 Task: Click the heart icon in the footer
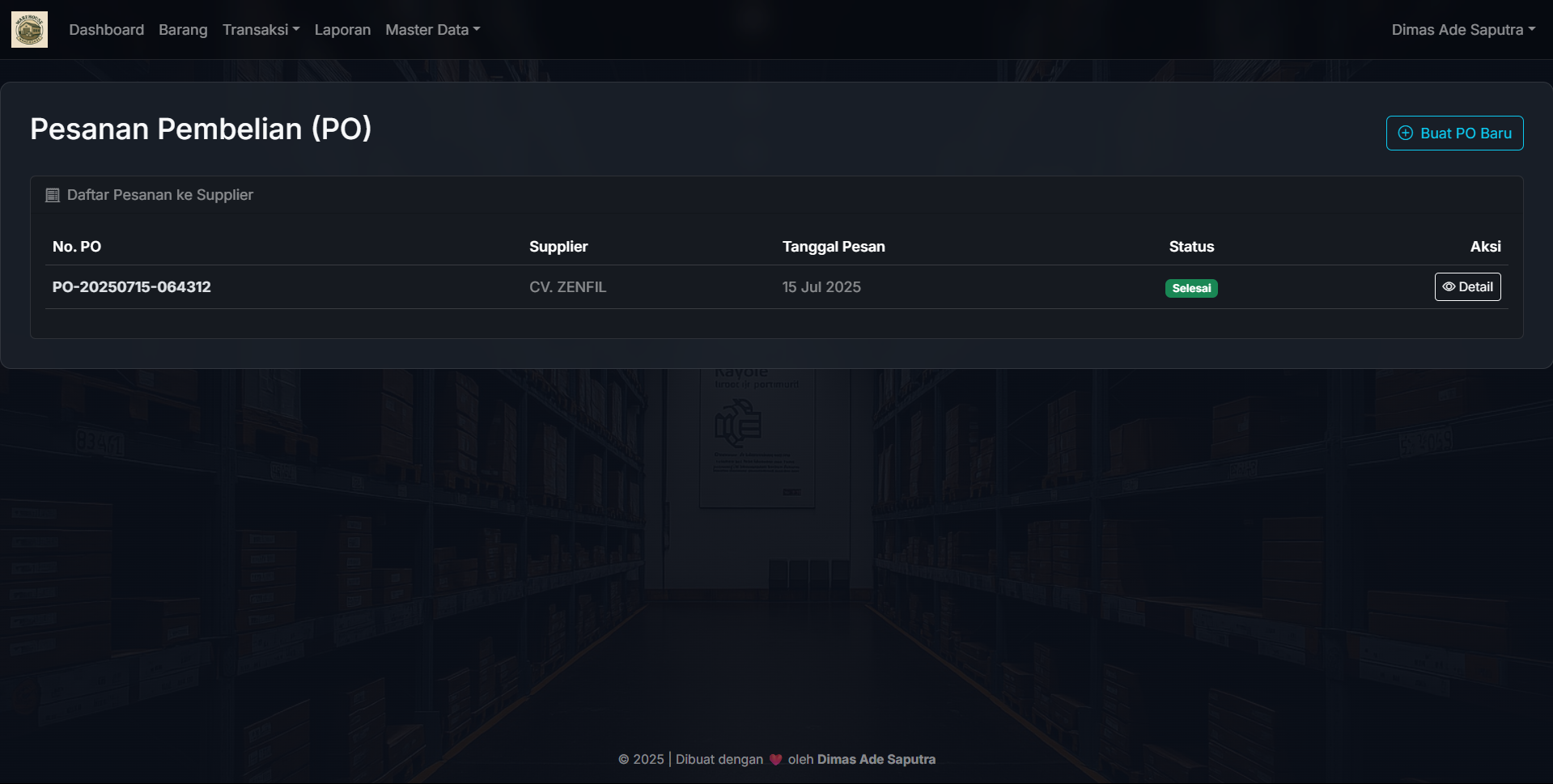[775, 760]
